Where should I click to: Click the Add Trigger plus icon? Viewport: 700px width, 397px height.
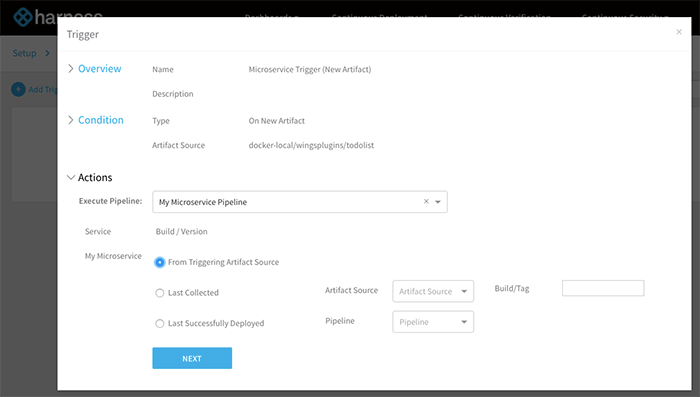18,89
